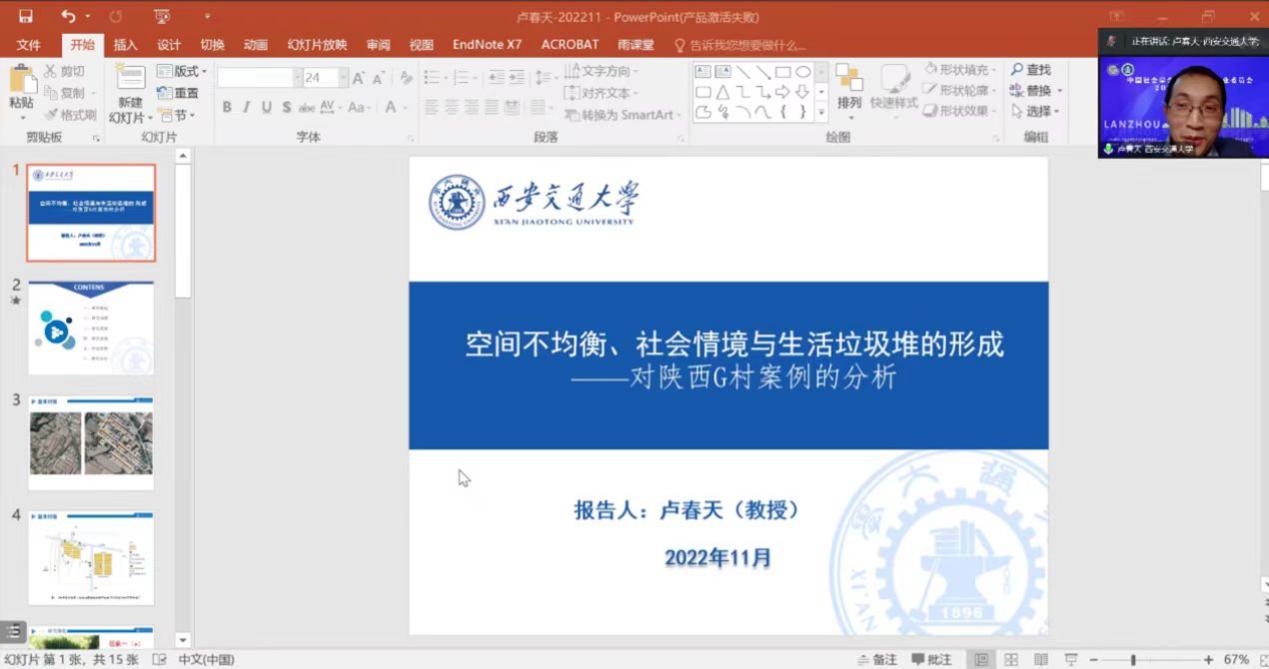1269x669 pixels.
Task: Open the 插入 (Insert) ribbon tab
Action: [x=125, y=45]
